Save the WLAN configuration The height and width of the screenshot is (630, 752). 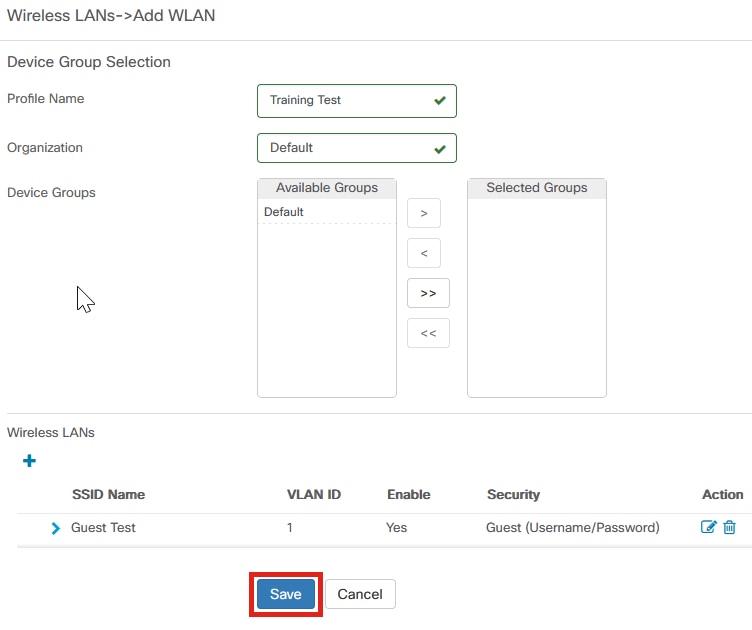pyautogui.click(x=286, y=594)
